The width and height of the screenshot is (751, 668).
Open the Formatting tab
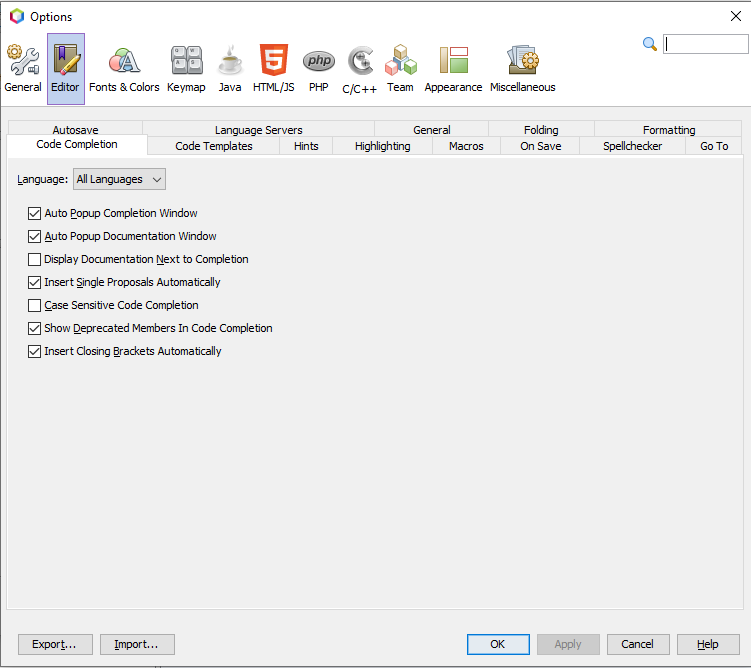669,130
